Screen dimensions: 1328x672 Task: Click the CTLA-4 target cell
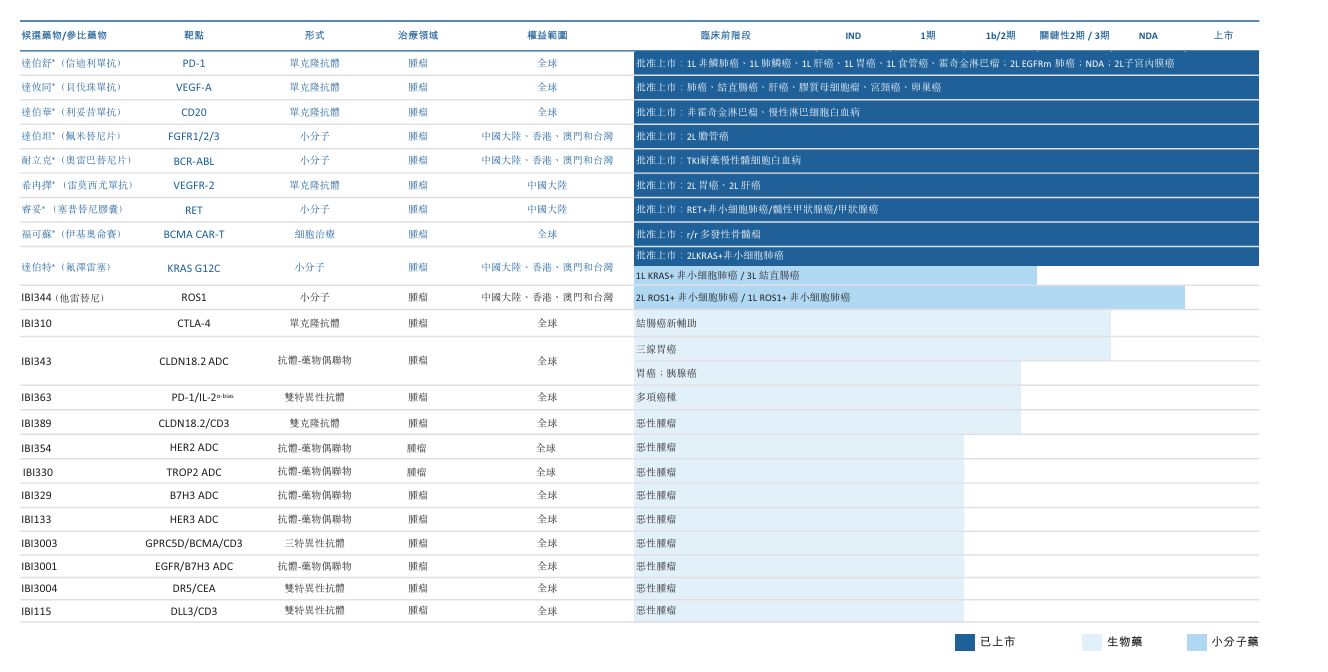click(x=194, y=323)
